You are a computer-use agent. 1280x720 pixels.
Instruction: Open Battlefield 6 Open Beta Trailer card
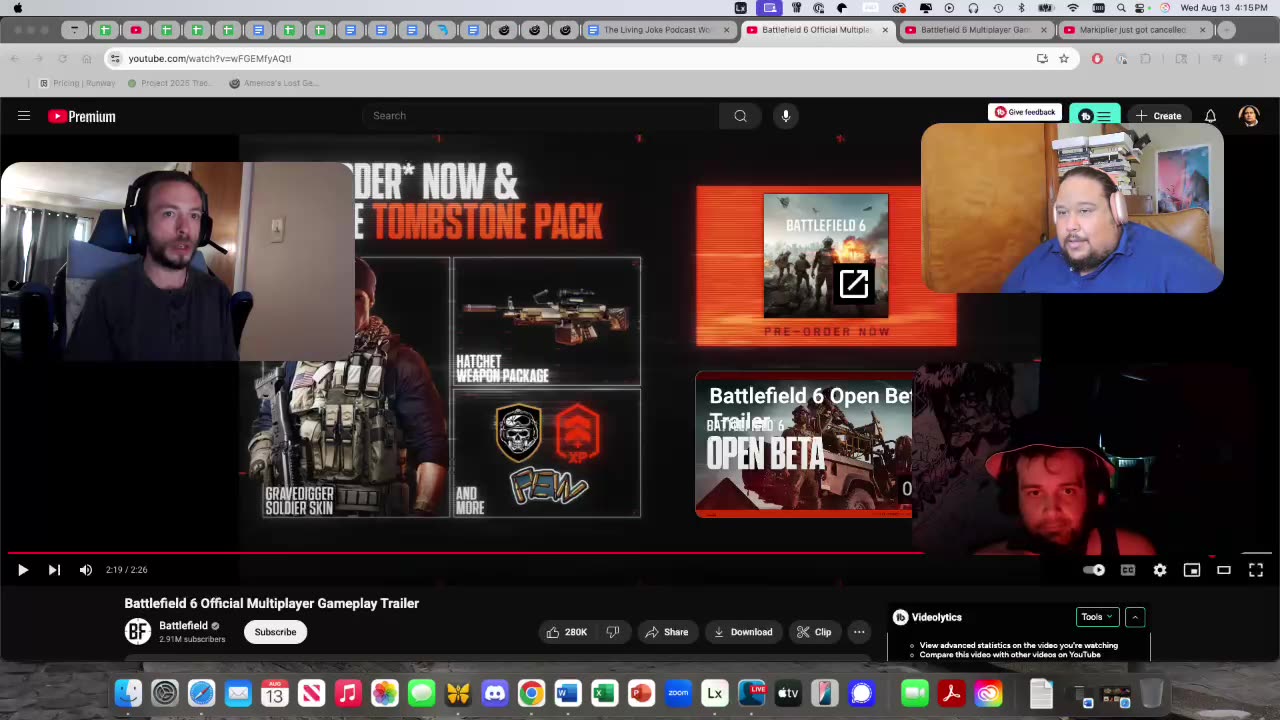(804, 445)
